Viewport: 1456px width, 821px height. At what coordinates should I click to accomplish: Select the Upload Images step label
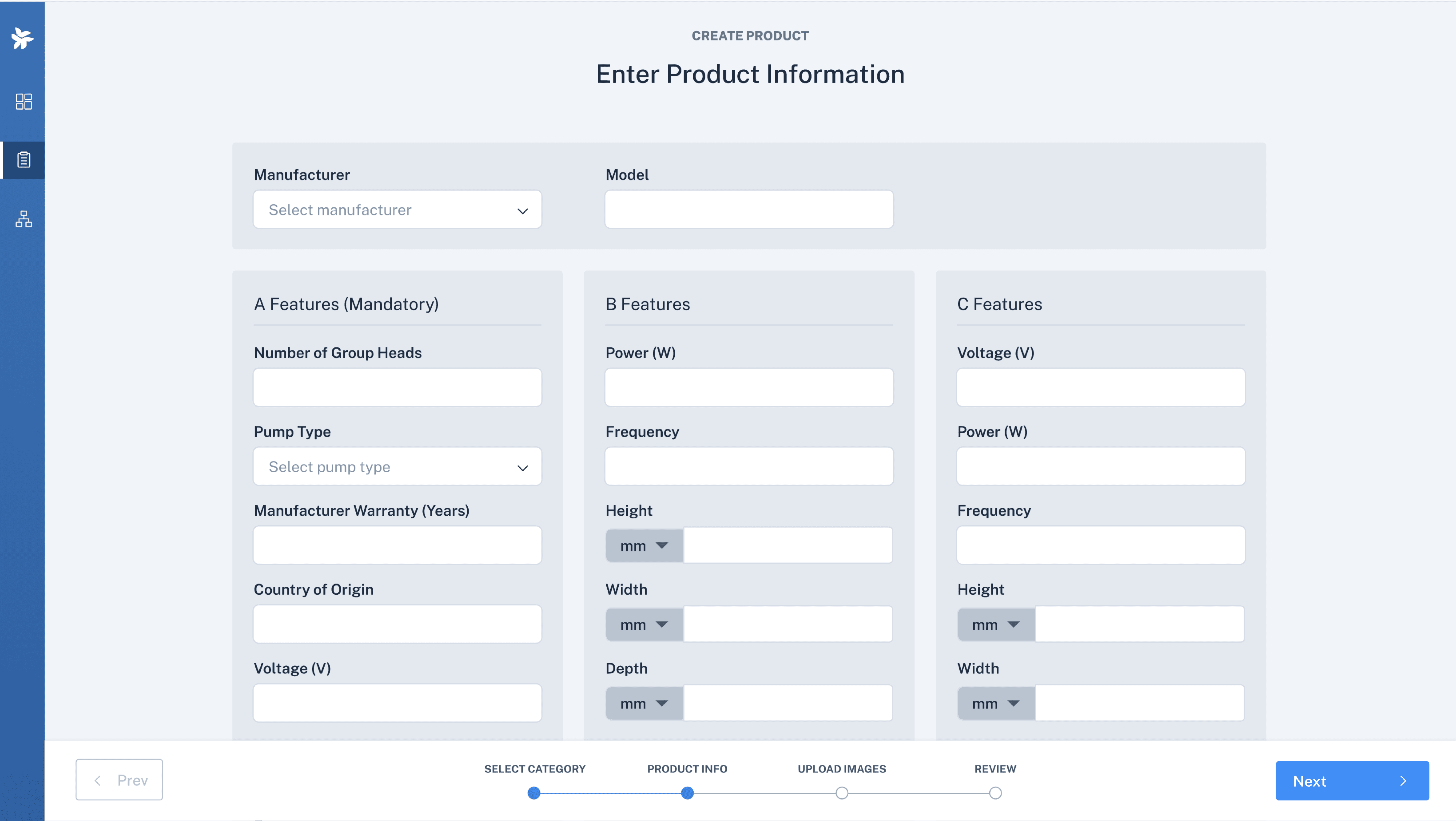[x=842, y=769]
